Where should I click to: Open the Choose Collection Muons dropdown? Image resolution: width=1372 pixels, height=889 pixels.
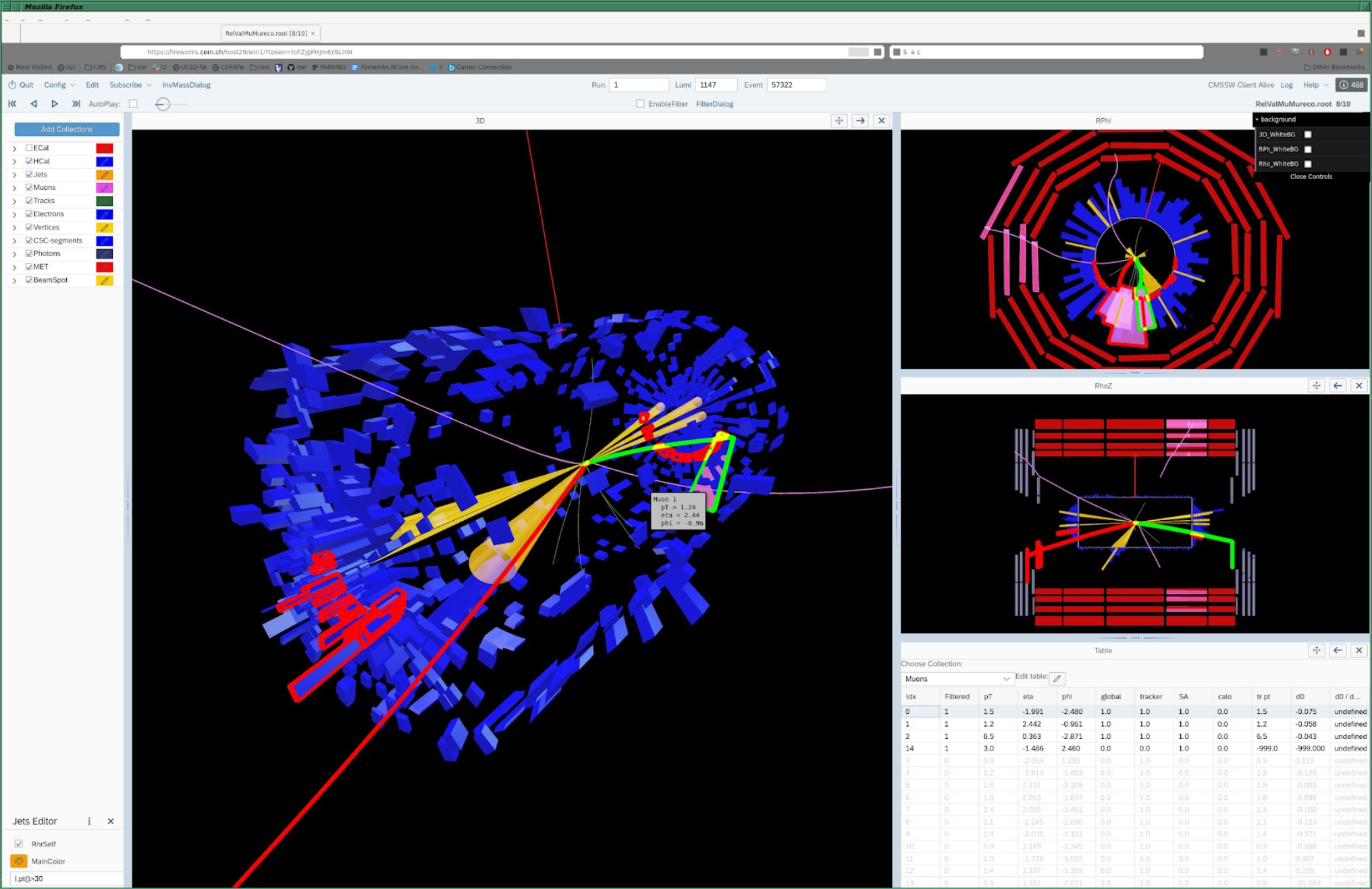point(956,679)
